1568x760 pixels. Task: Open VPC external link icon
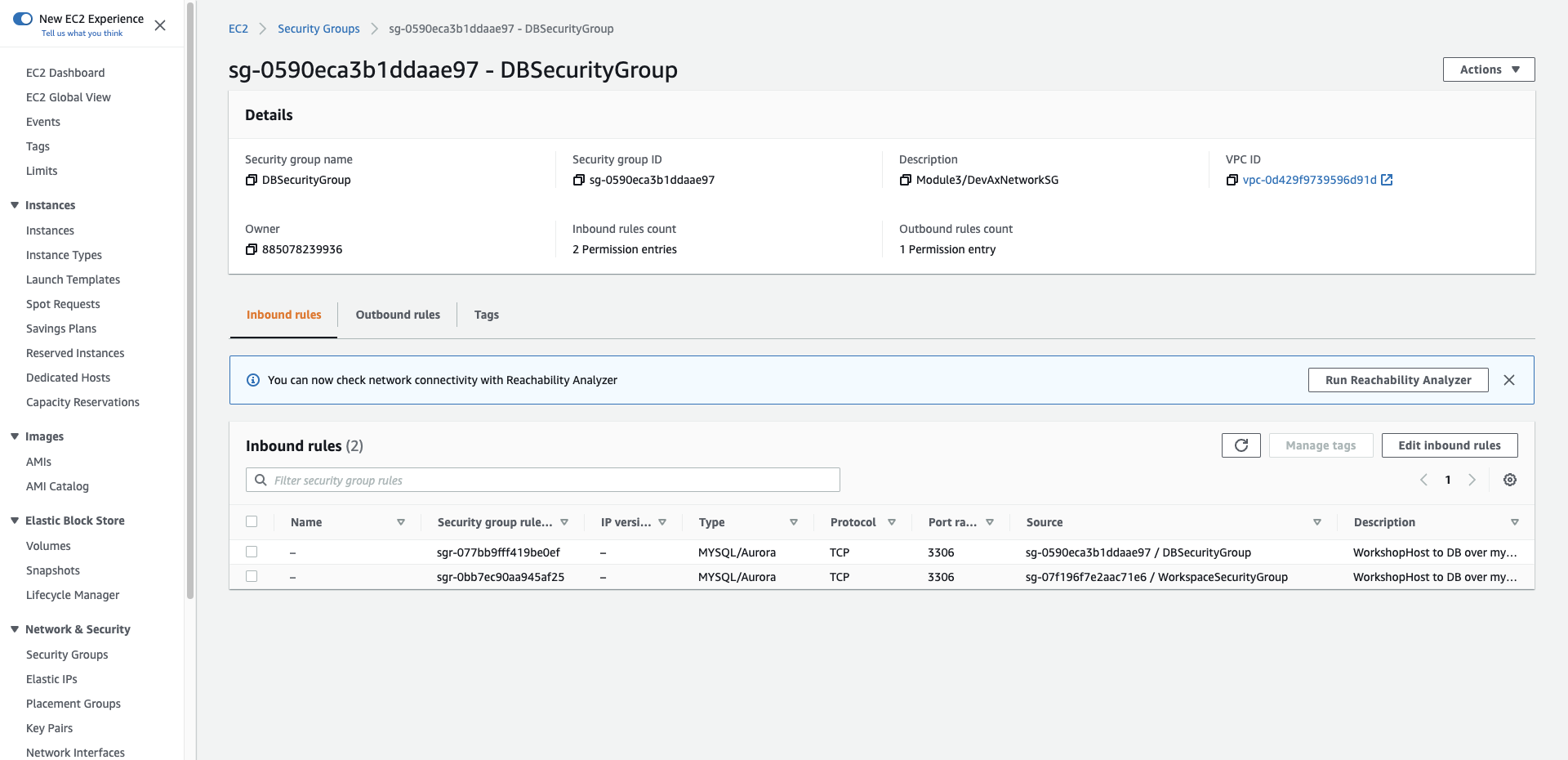(x=1387, y=180)
